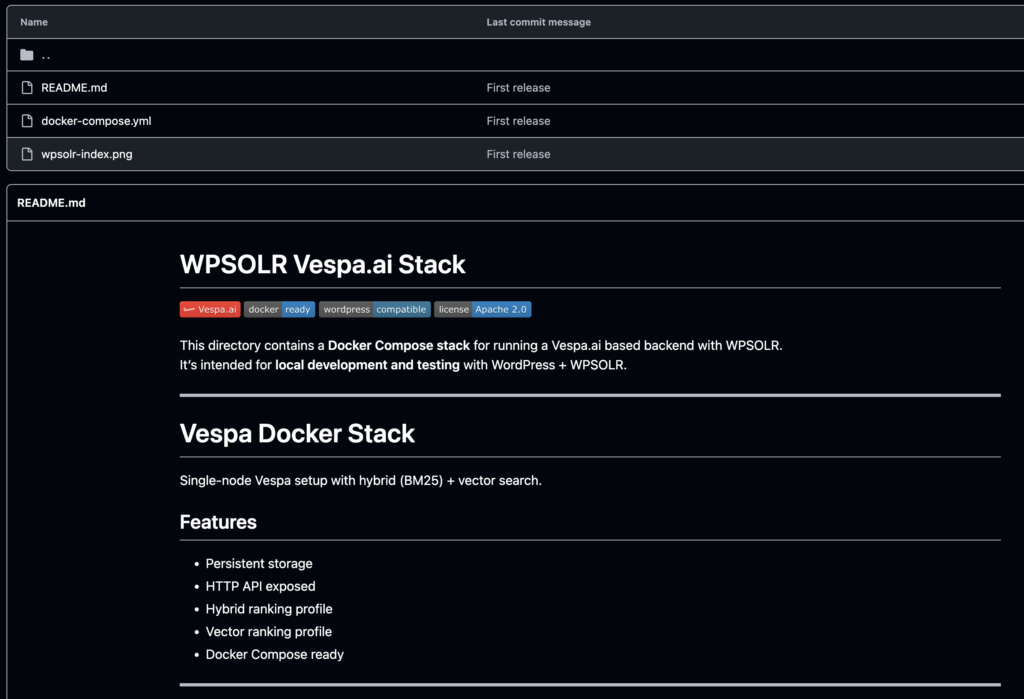Click the README.md file icon
Image resolution: width=1024 pixels, height=699 pixels.
[x=27, y=88]
